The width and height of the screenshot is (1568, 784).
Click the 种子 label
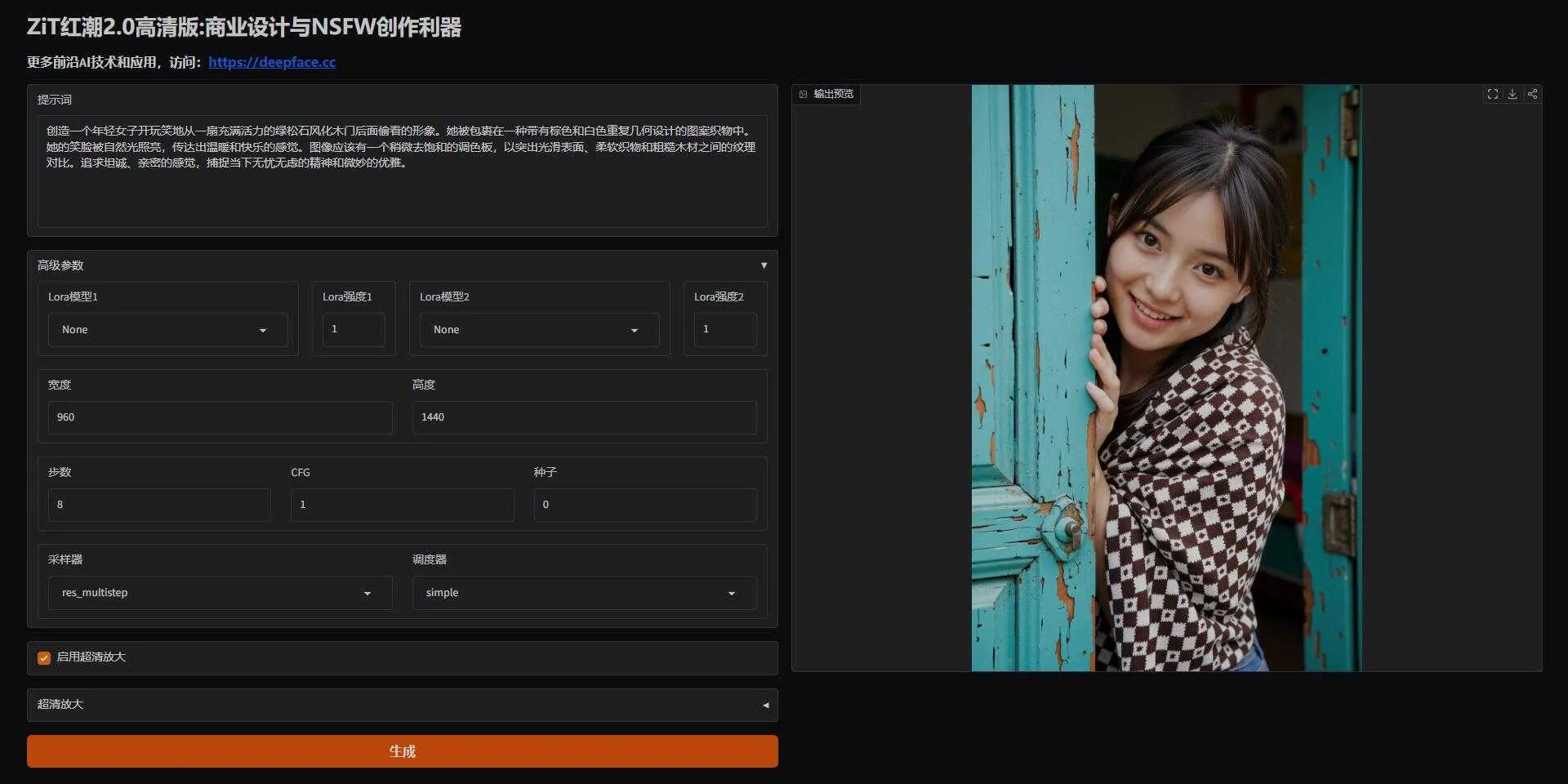[546, 472]
